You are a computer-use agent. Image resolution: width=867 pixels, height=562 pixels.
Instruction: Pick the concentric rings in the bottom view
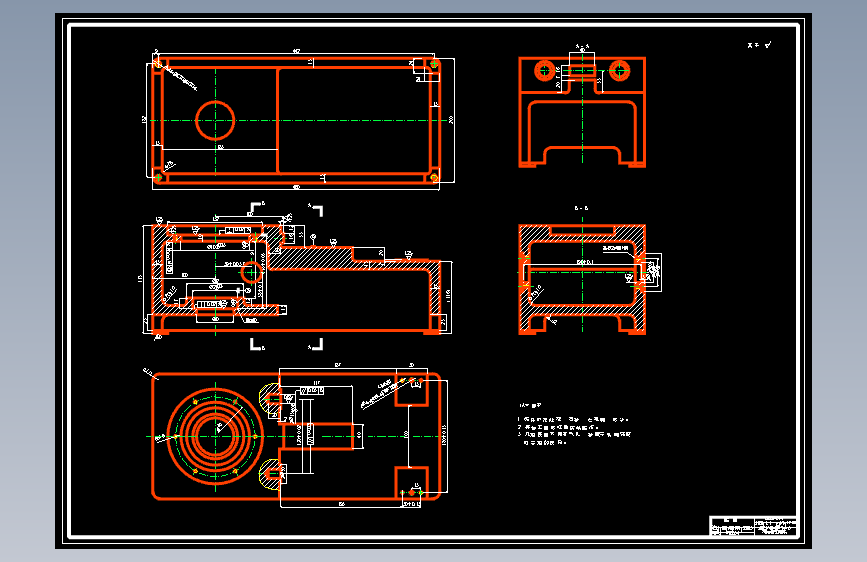tap(215, 436)
